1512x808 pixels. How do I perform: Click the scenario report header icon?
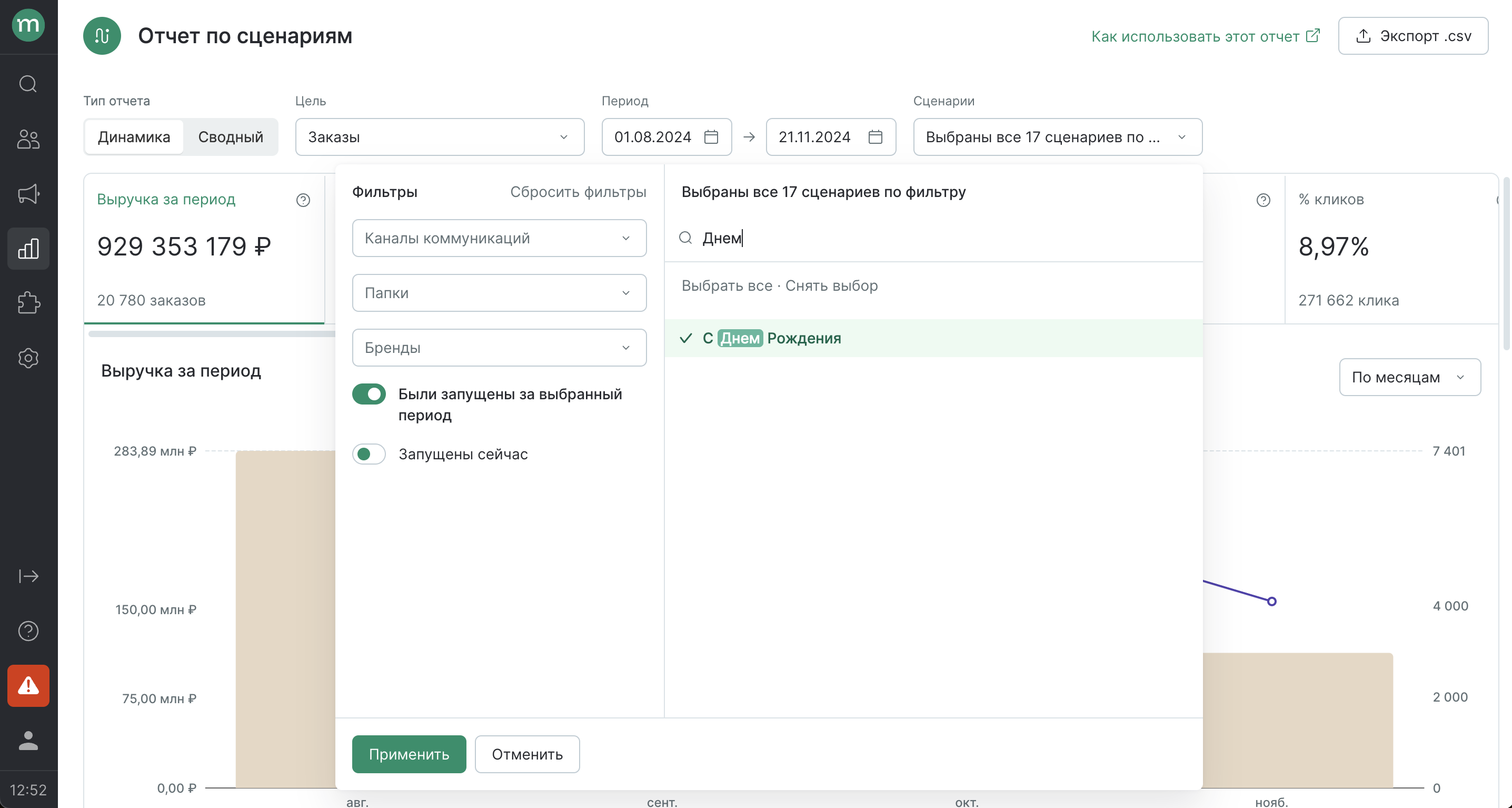102,36
